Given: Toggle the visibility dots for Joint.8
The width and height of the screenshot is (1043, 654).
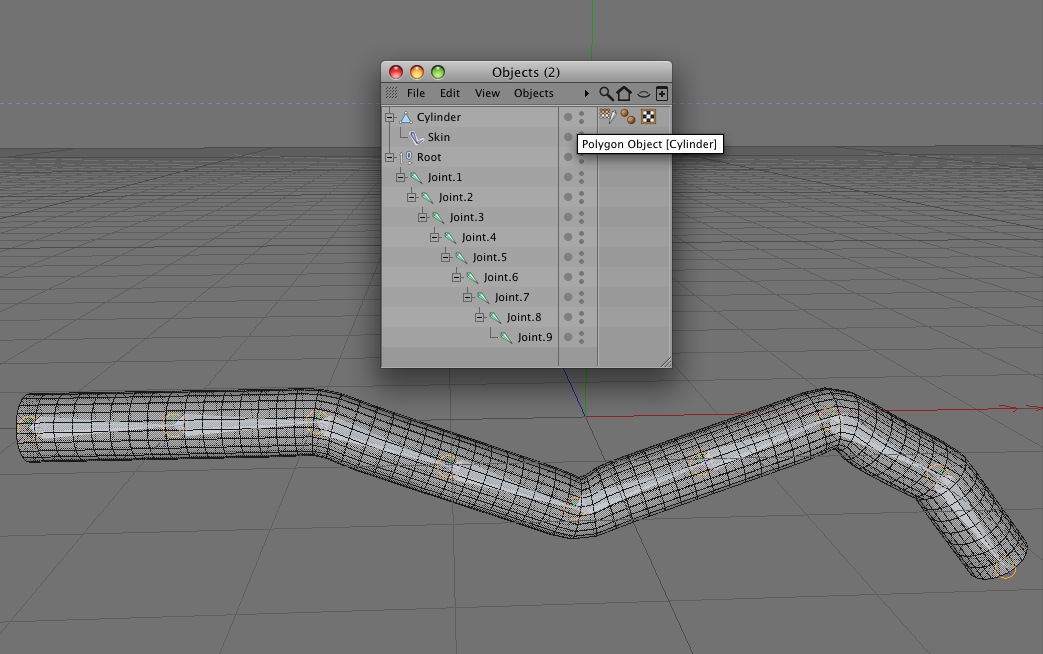Looking at the screenshot, I should pyautogui.click(x=581, y=317).
